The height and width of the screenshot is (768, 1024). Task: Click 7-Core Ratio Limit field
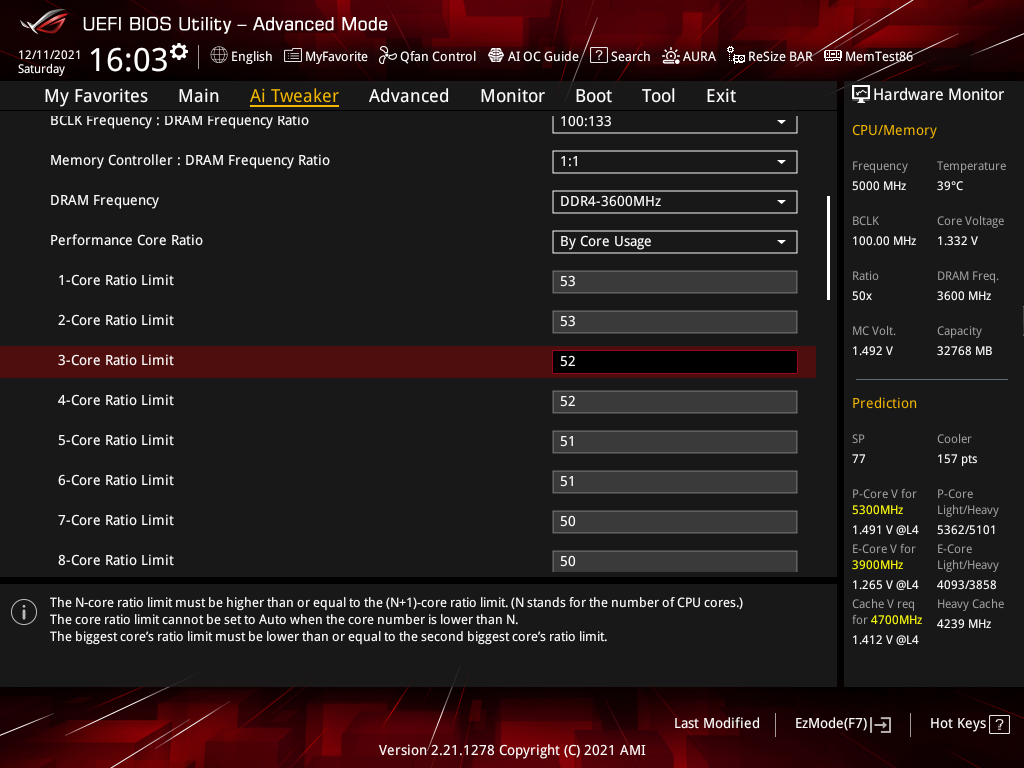675,522
